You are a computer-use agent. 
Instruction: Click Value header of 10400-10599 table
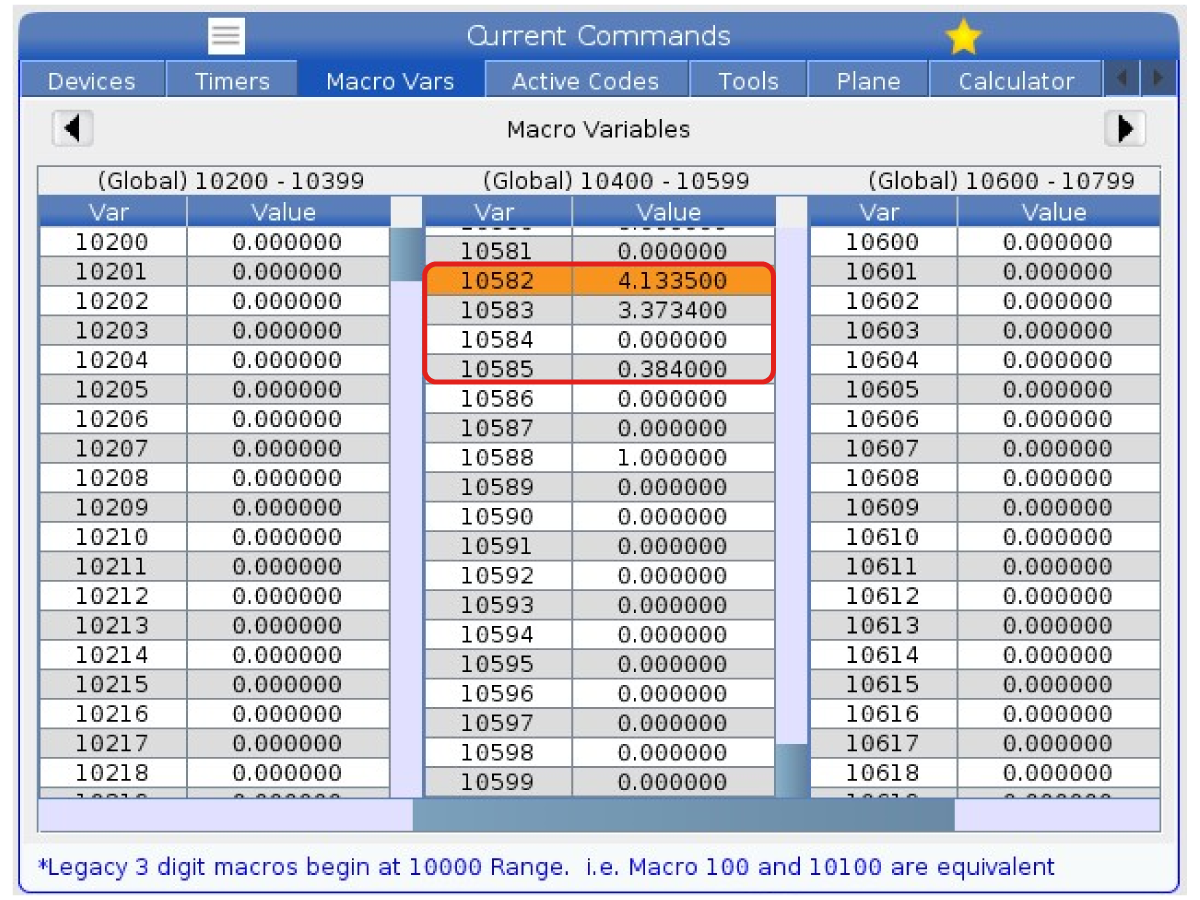click(x=673, y=212)
